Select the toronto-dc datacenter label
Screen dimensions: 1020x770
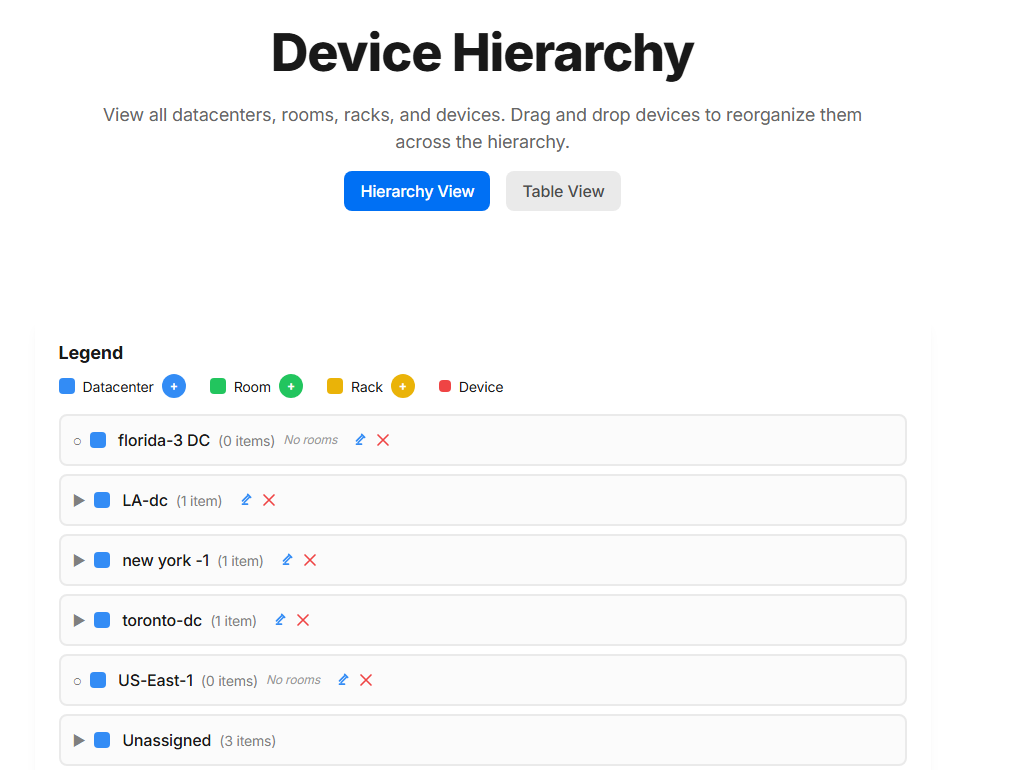(162, 620)
